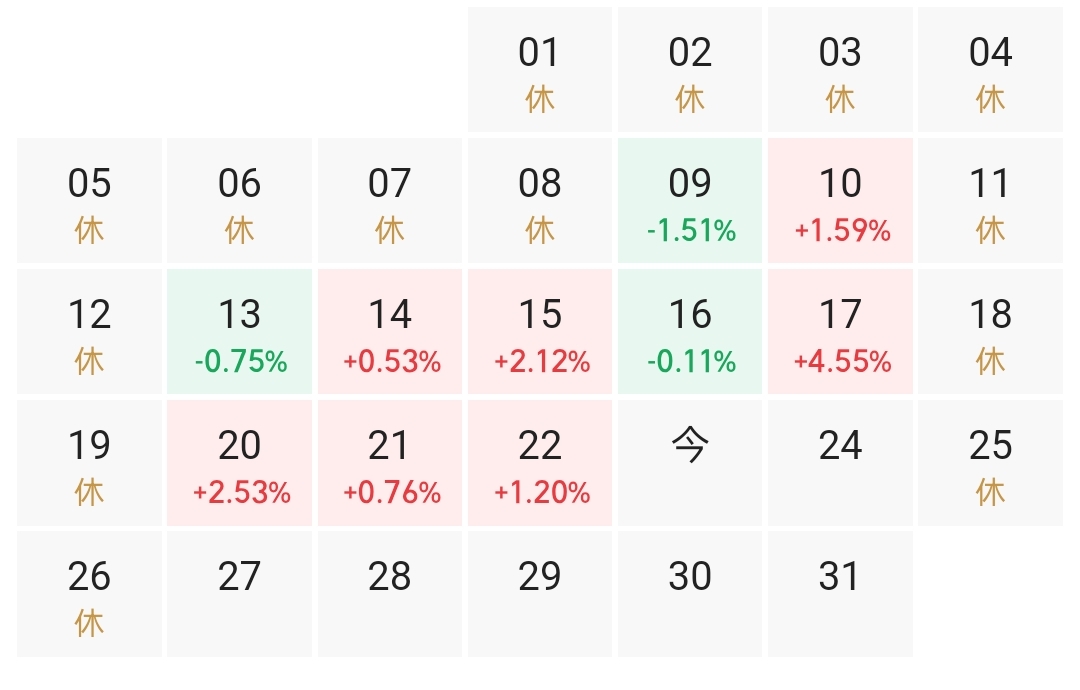Image resolution: width=1080 pixels, height=690 pixels.
Task: Open day 13 with -0.75% loss
Action: [240, 332]
